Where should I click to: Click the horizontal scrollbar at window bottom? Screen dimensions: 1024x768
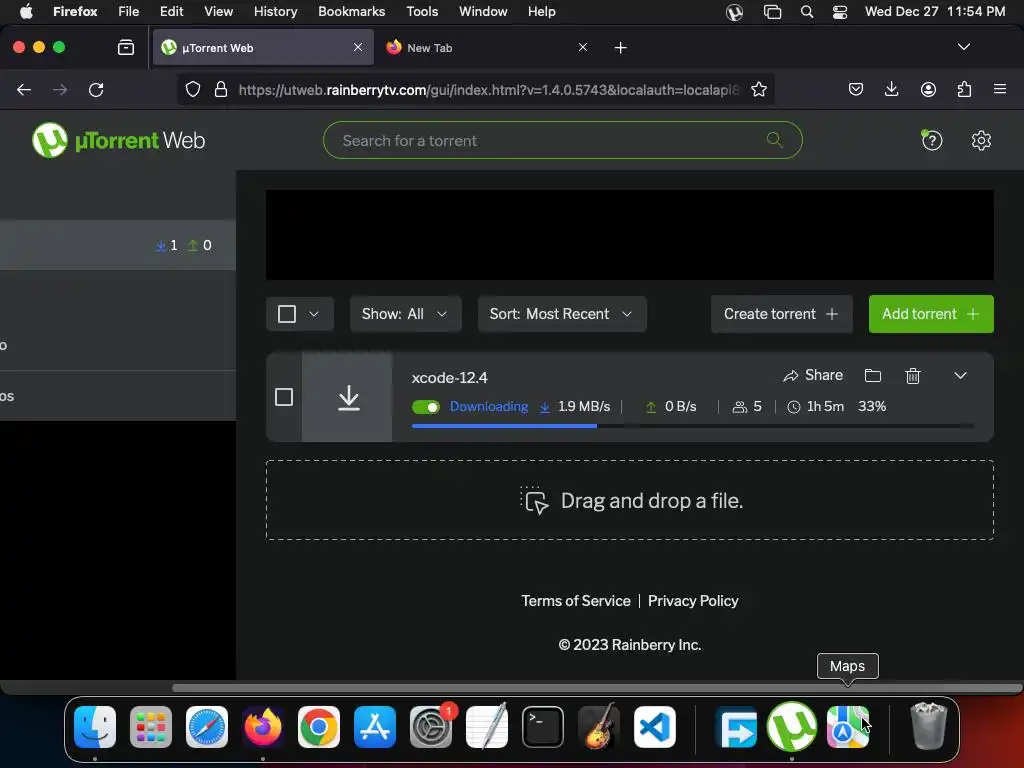(x=597, y=688)
